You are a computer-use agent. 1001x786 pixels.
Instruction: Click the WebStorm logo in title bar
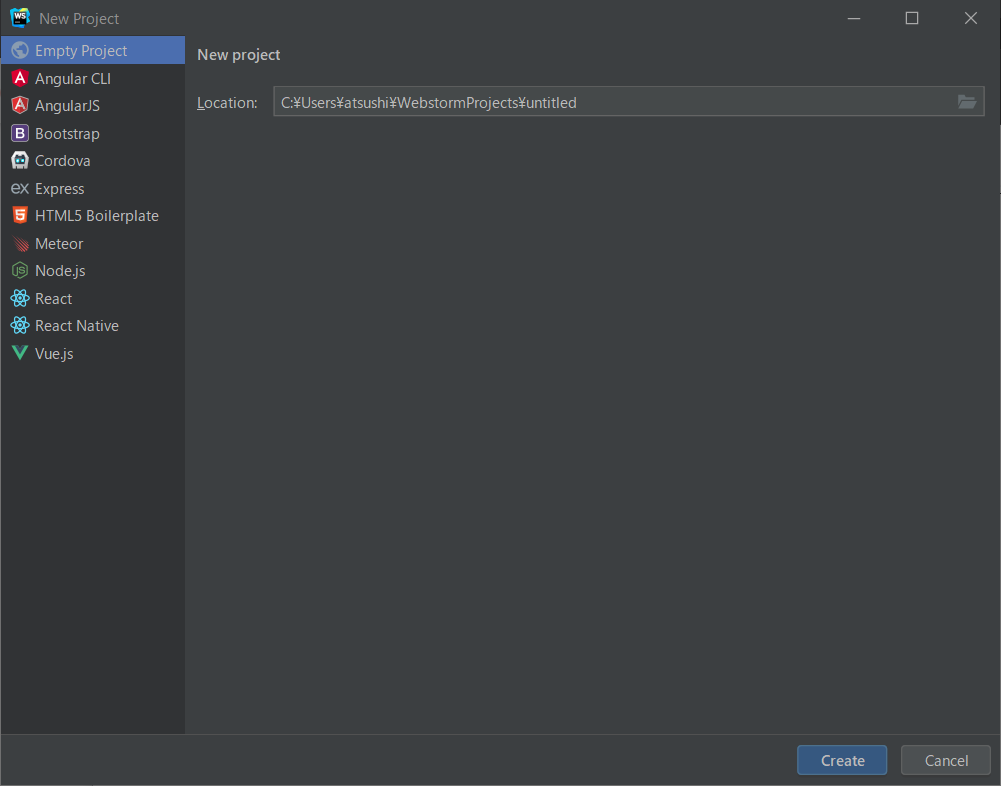[20, 18]
